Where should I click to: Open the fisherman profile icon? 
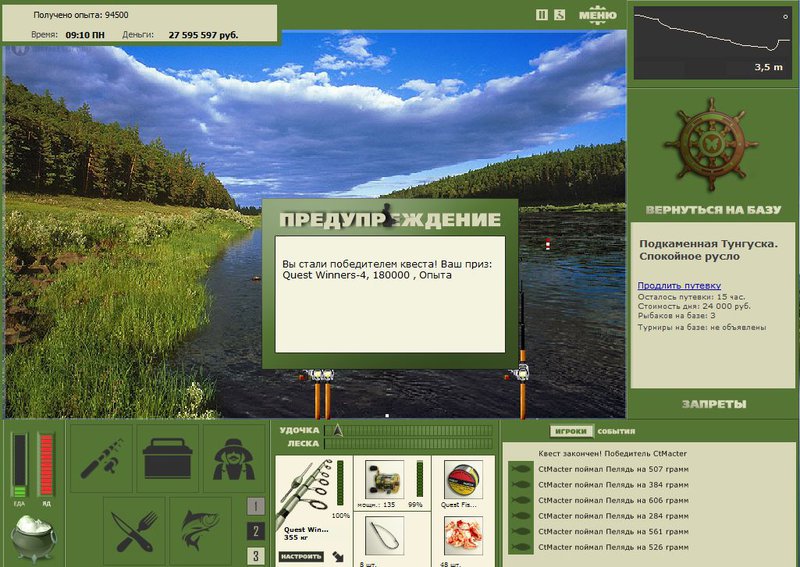pyautogui.click(x=234, y=458)
